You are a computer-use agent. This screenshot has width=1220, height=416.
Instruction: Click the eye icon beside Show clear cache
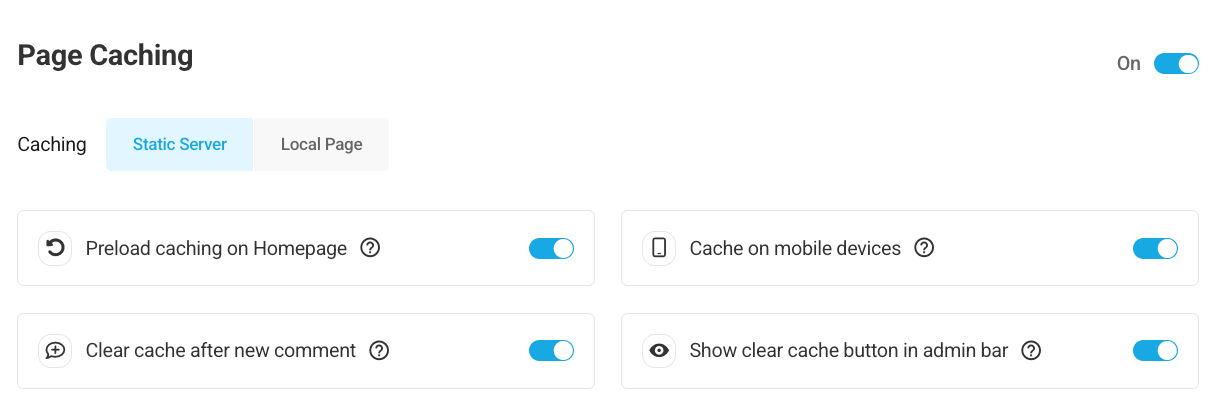[x=659, y=351]
